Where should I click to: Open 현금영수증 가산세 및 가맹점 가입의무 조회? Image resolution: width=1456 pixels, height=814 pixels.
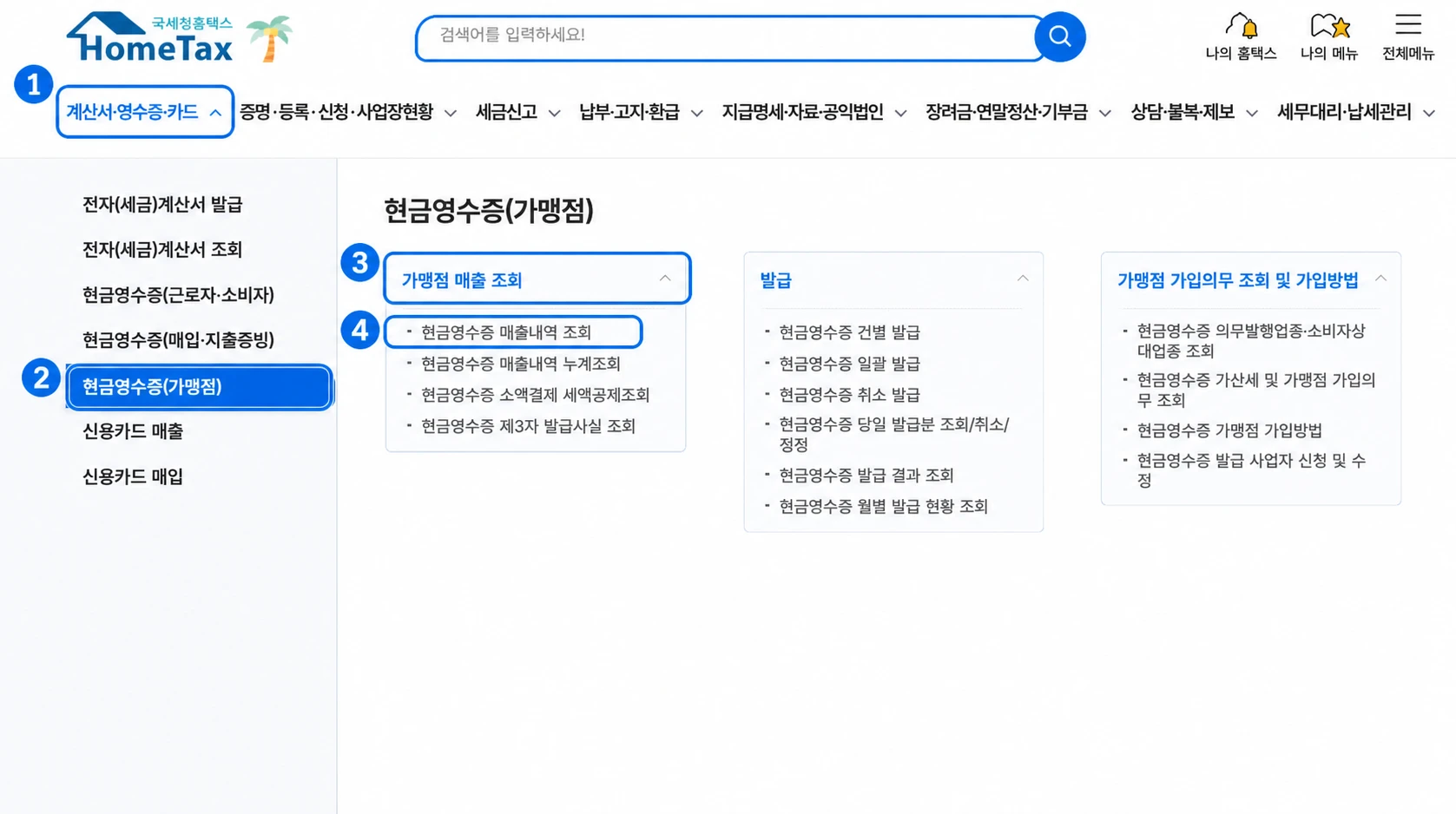pyautogui.click(x=1256, y=390)
